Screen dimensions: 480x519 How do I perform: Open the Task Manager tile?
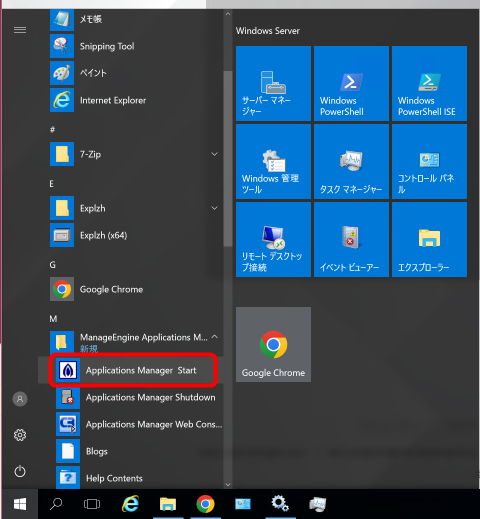[351, 162]
